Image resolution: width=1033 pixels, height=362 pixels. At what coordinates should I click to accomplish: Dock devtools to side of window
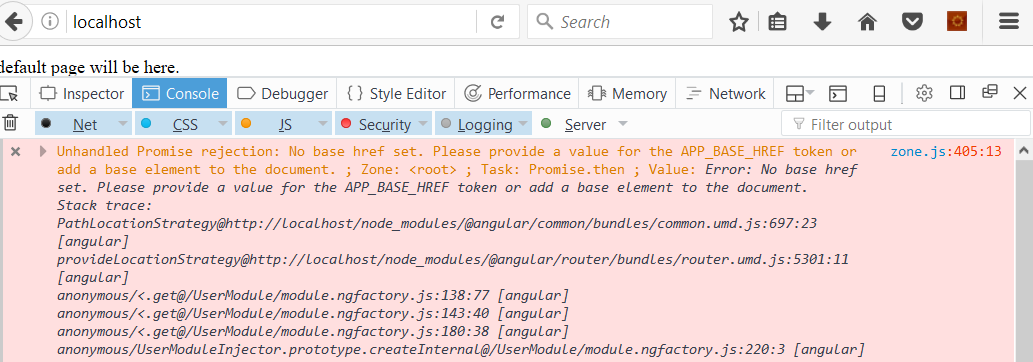957,93
